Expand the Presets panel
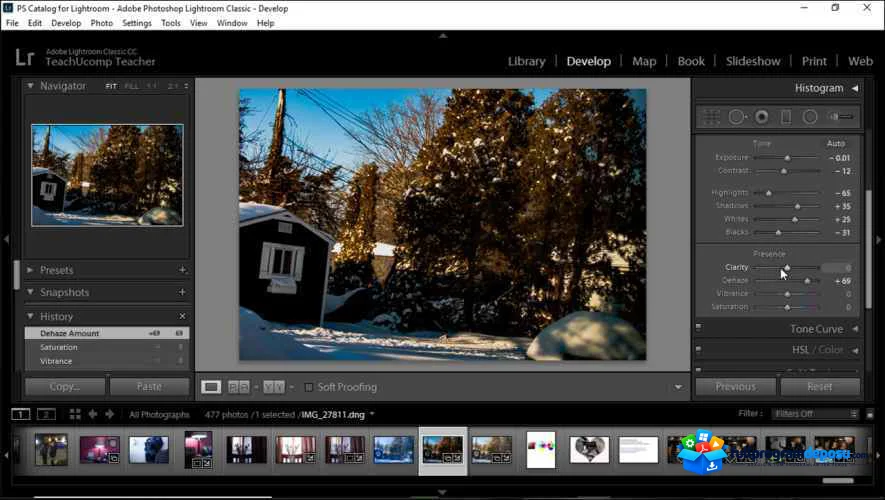The image size is (885, 500). coord(30,270)
